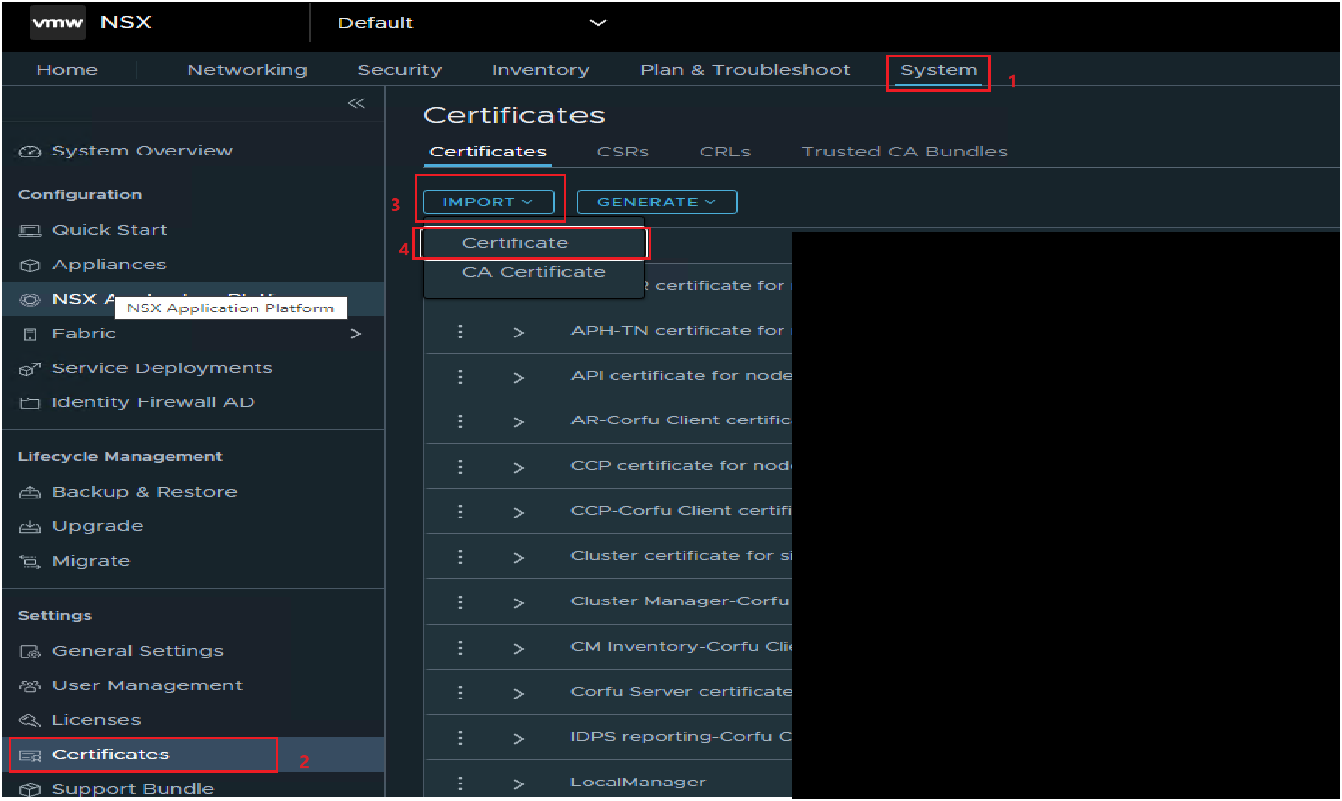Open actions menu for Cluster certificate row
The height and width of the screenshot is (801, 1342).
tap(460, 556)
